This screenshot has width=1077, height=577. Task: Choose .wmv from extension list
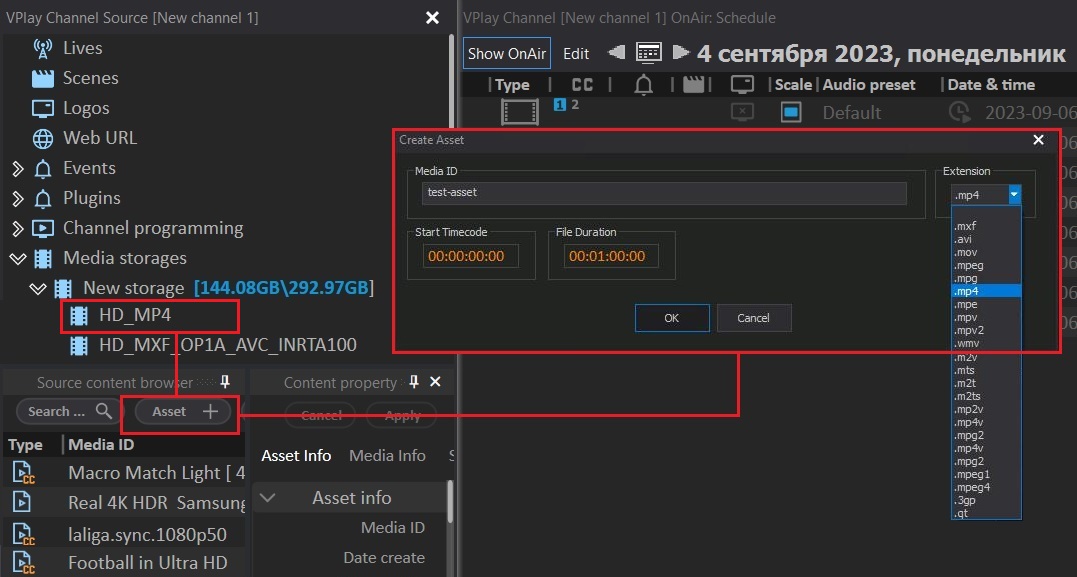pos(966,343)
